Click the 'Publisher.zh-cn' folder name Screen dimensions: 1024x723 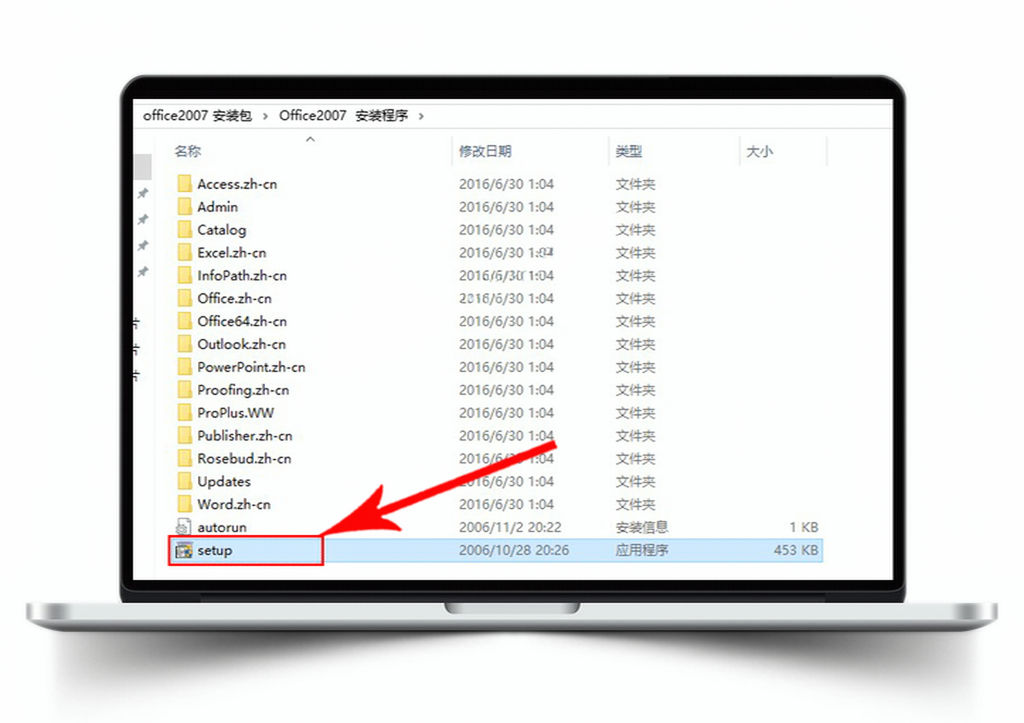(x=245, y=436)
